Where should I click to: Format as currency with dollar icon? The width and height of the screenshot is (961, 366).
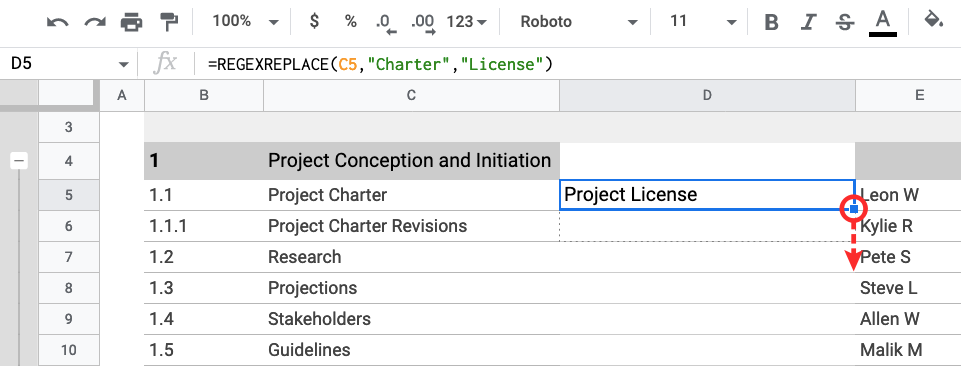(x=314, y=22)
